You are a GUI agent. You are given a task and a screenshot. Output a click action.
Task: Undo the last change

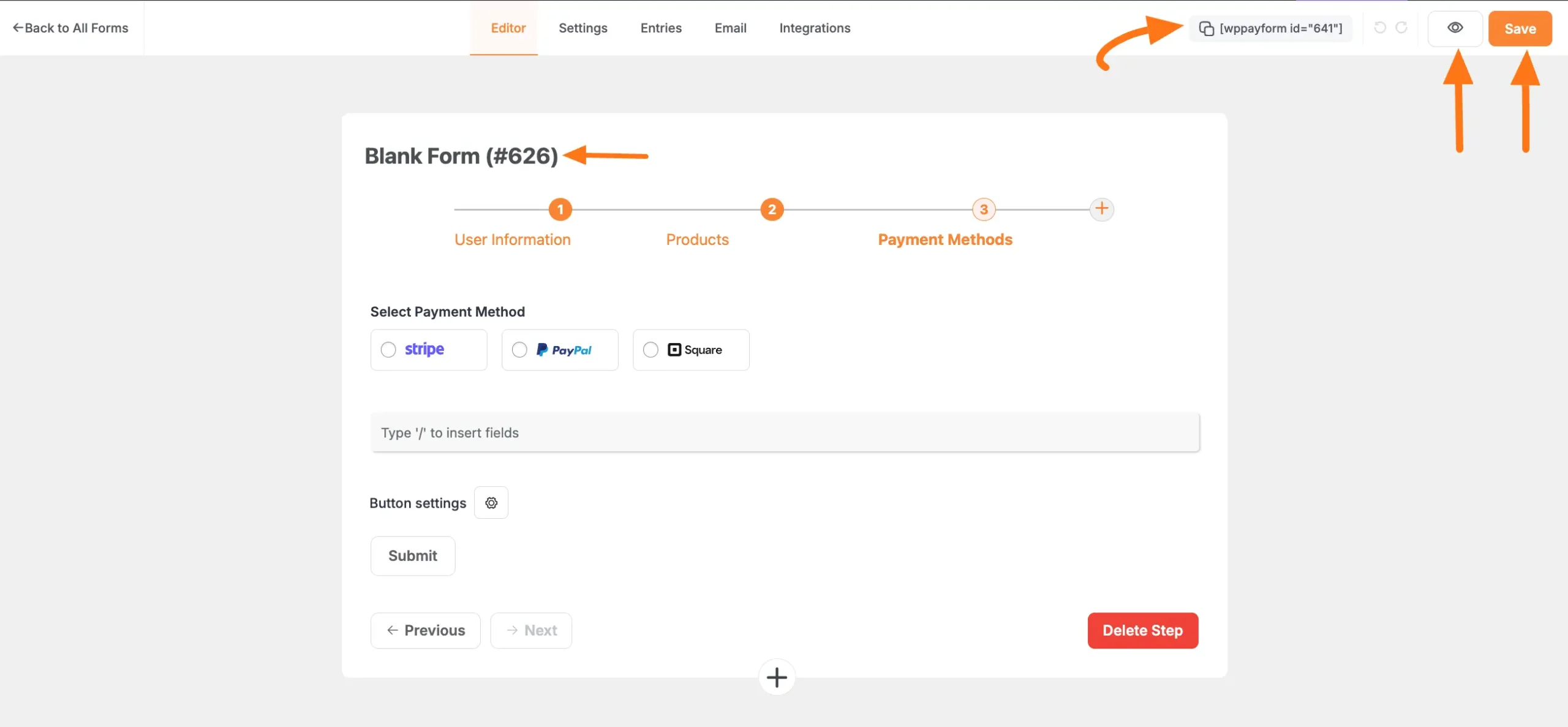pyautogui.click(x=1380, y=28)
